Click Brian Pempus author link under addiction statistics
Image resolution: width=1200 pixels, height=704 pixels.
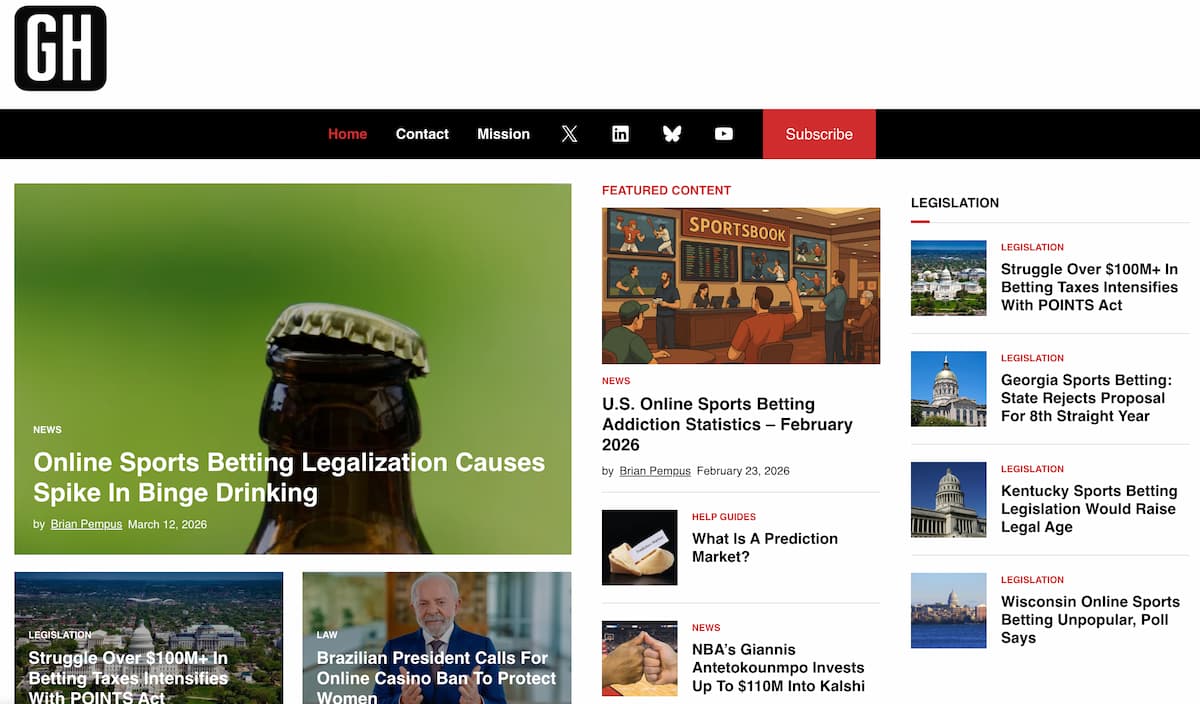[655, 471]
